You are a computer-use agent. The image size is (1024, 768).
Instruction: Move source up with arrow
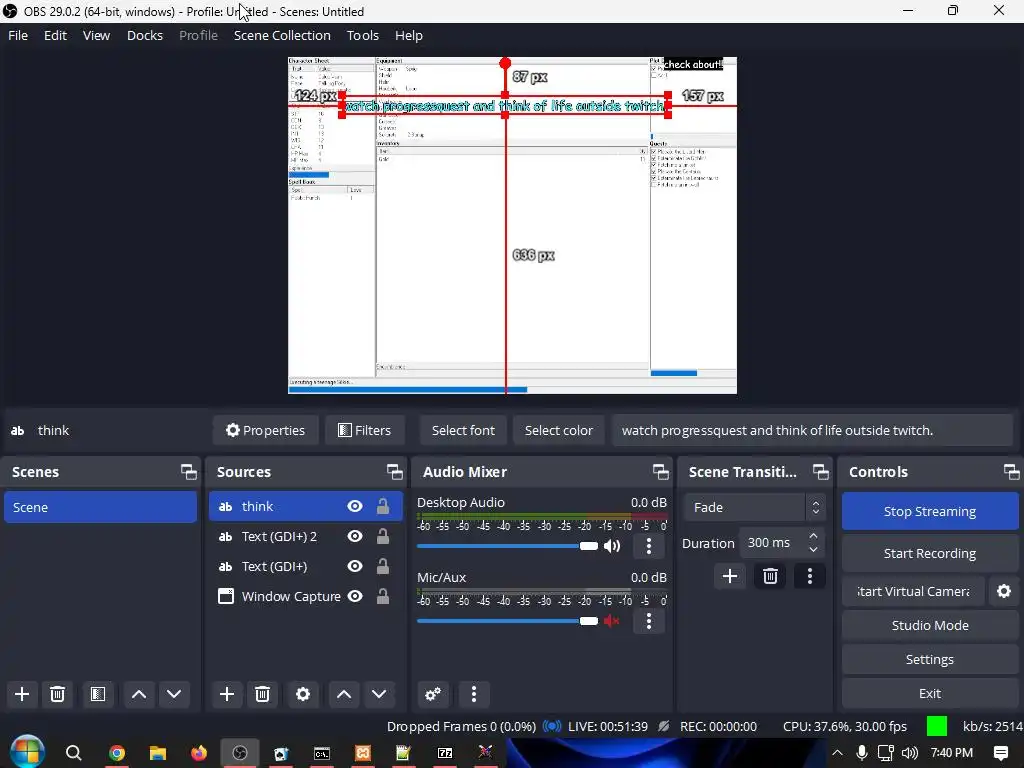[x=344, y=694]
